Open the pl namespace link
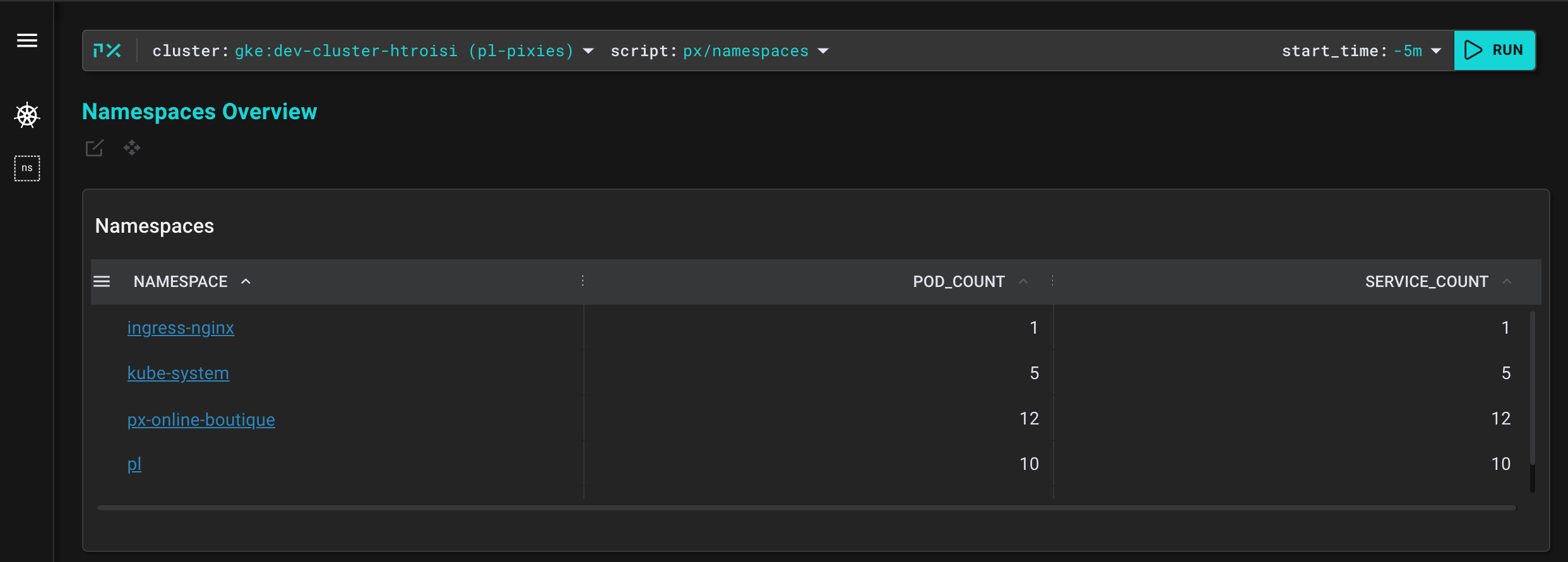Viewport: 1568px width, 562px height. pyautogui.click(x=134, y=464)
